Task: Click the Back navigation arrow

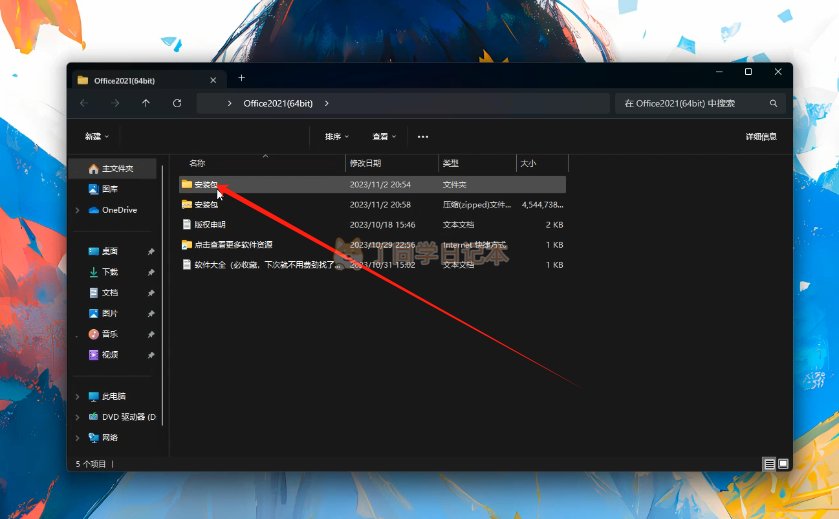Action: coord(84,103)
